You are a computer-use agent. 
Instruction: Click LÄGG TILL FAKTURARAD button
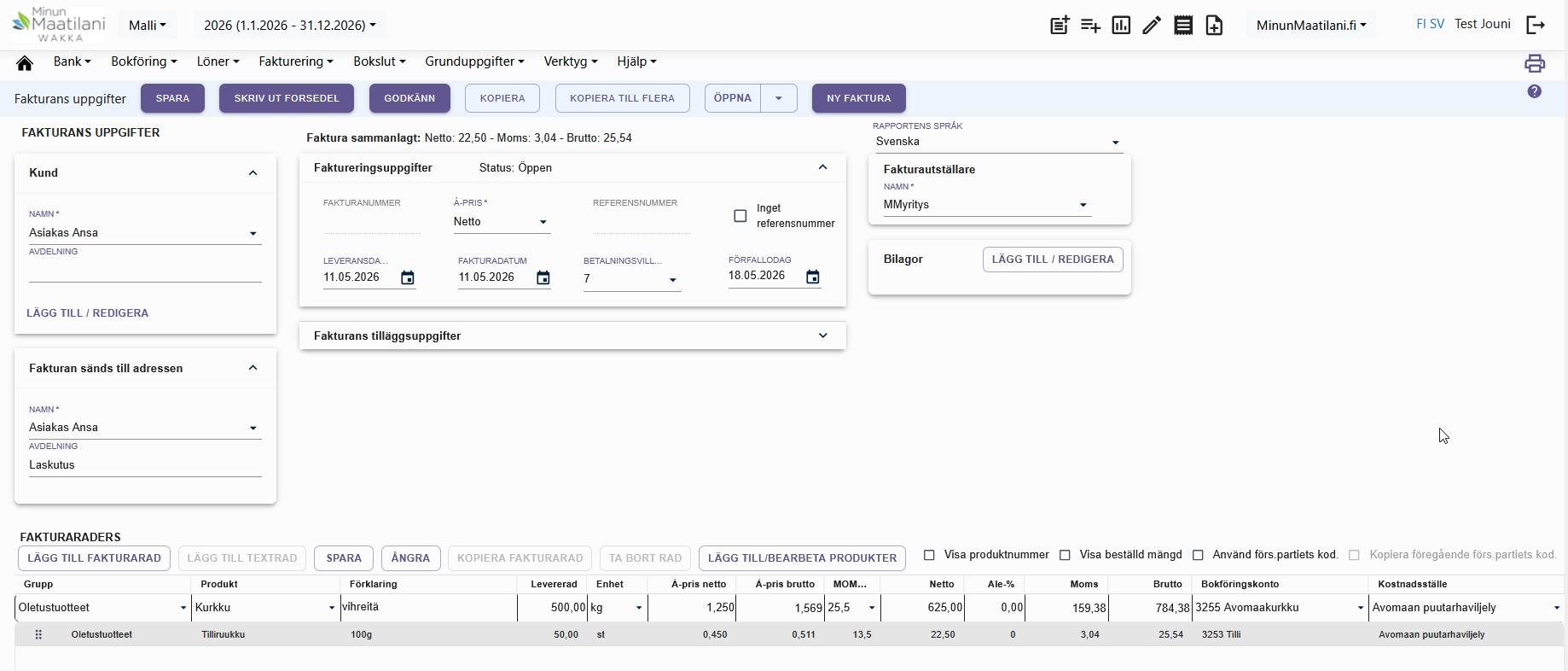pyautogui.click(x=94, y=558)
